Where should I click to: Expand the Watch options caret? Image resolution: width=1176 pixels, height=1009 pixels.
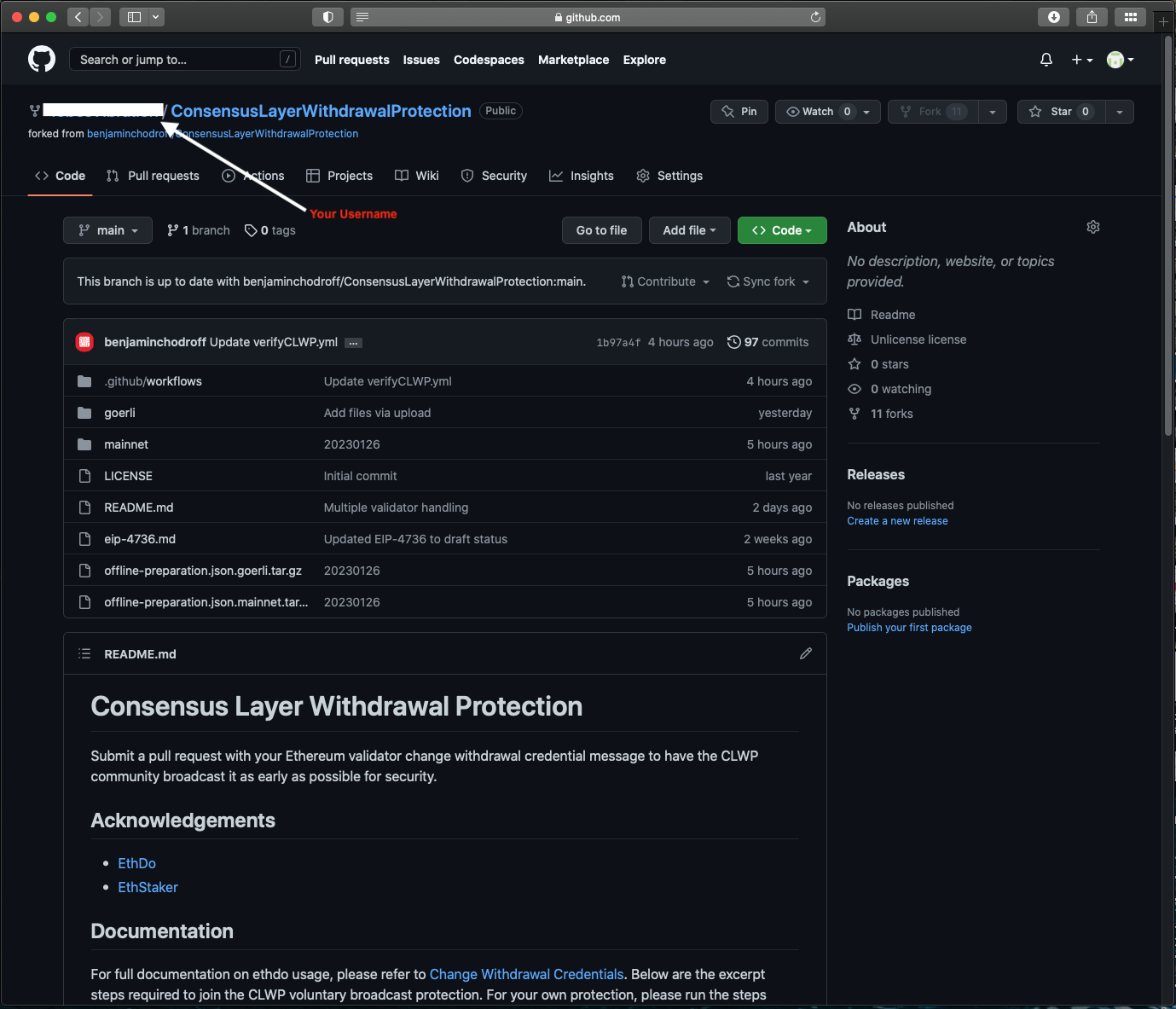tap(867, 112)
